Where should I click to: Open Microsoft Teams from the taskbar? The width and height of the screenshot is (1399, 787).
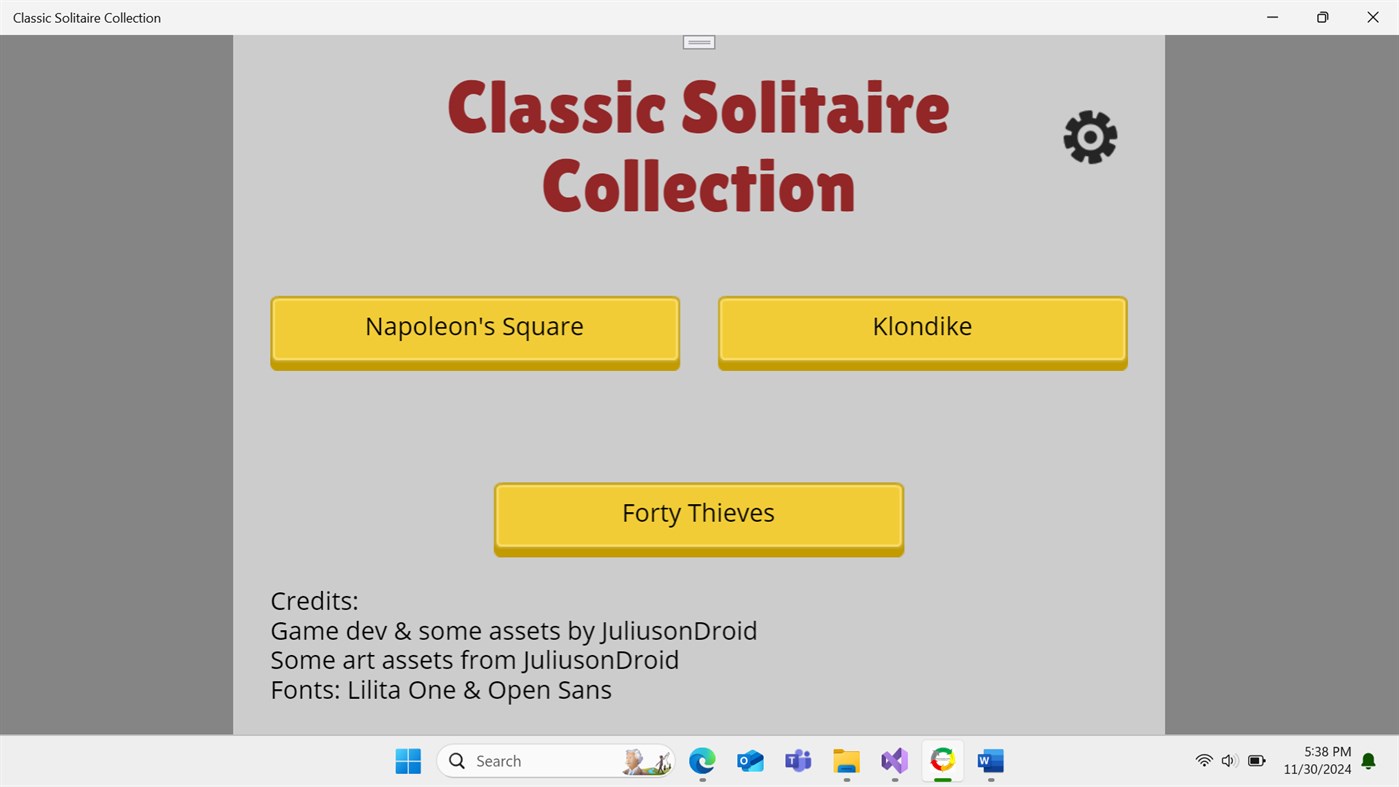(x=797, y=760)
